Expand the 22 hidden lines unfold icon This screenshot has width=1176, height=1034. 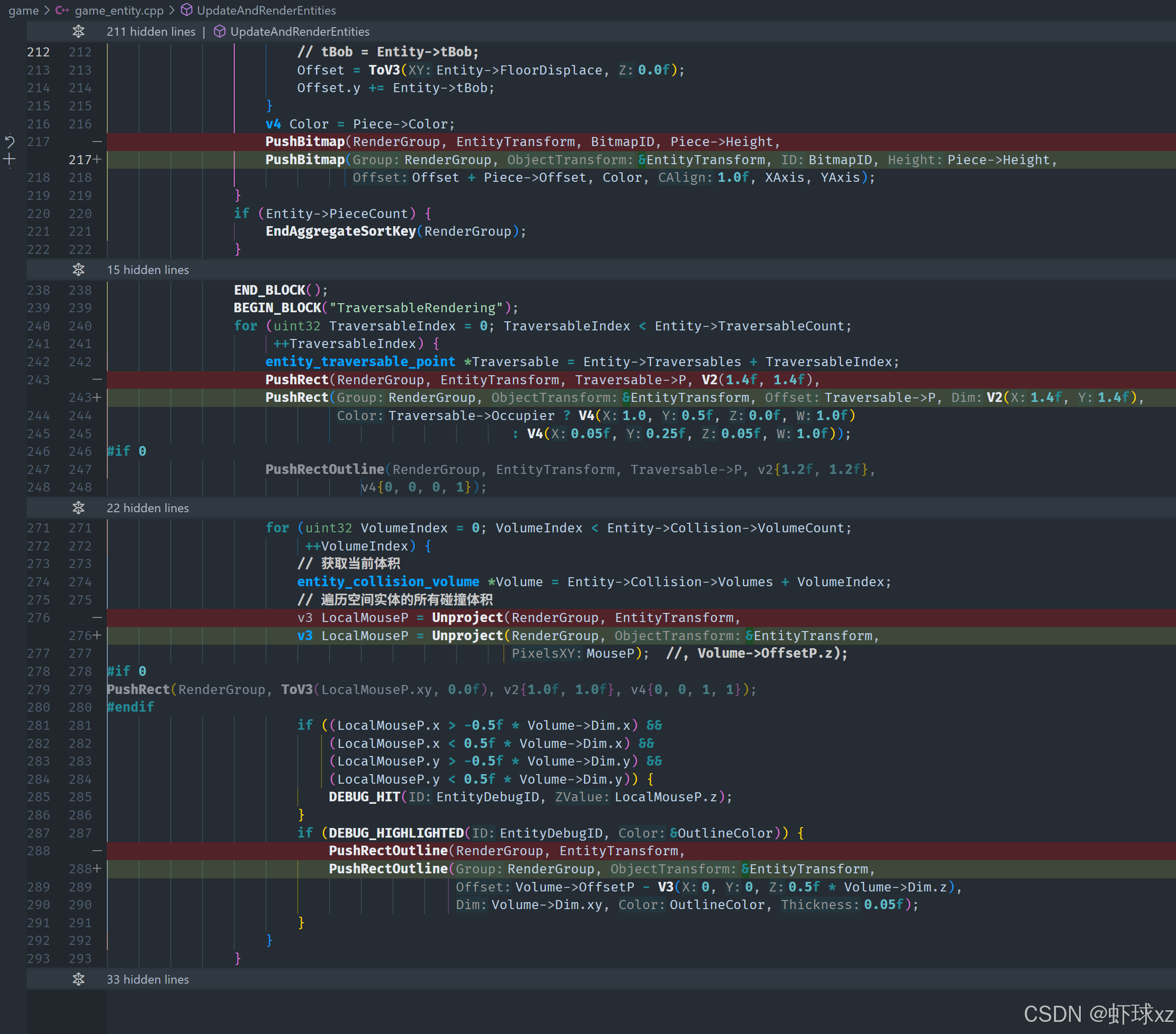tap(78, 508)
